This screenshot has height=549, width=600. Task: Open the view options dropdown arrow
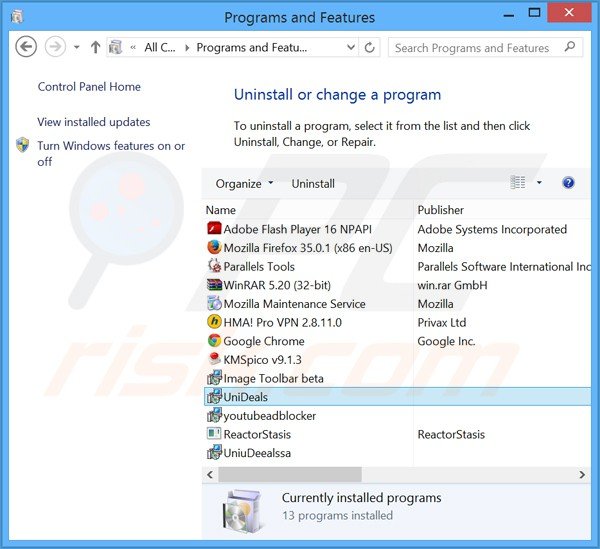539,182
